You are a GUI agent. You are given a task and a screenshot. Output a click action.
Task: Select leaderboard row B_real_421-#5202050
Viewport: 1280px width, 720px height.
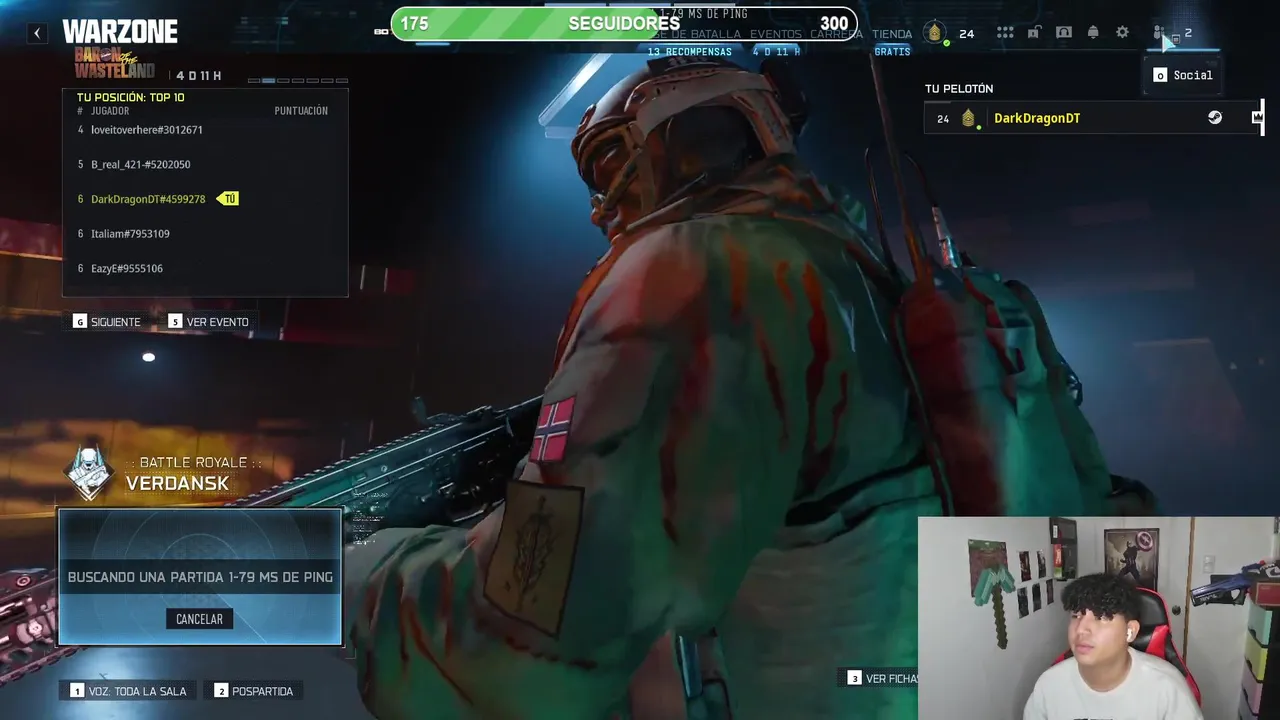(x=205, y=164)
